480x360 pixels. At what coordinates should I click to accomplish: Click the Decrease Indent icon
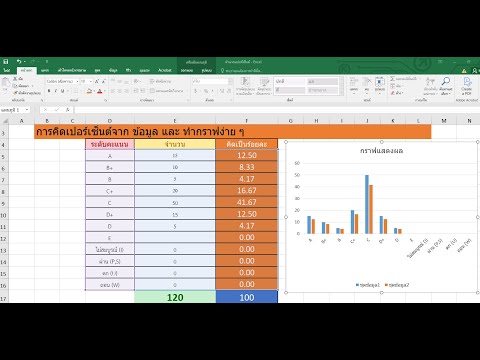(x=136, y=91)
